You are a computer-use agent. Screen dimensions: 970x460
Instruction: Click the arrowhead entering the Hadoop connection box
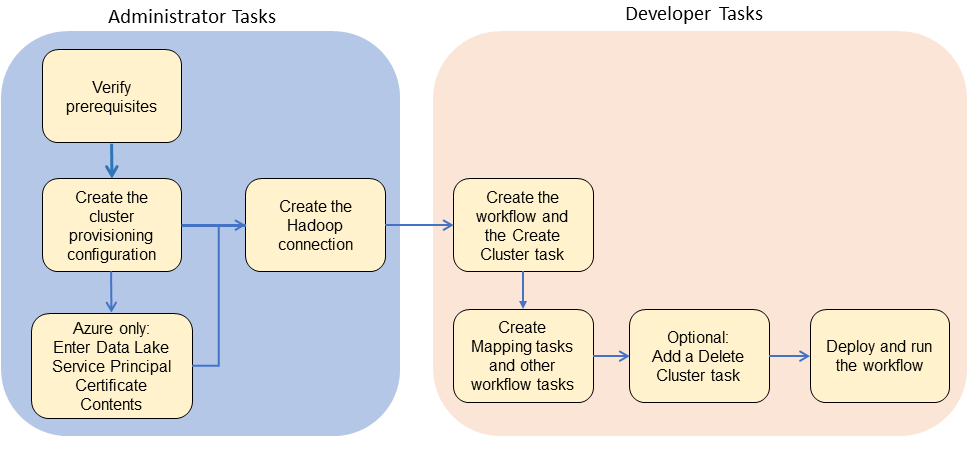(239, 226)
